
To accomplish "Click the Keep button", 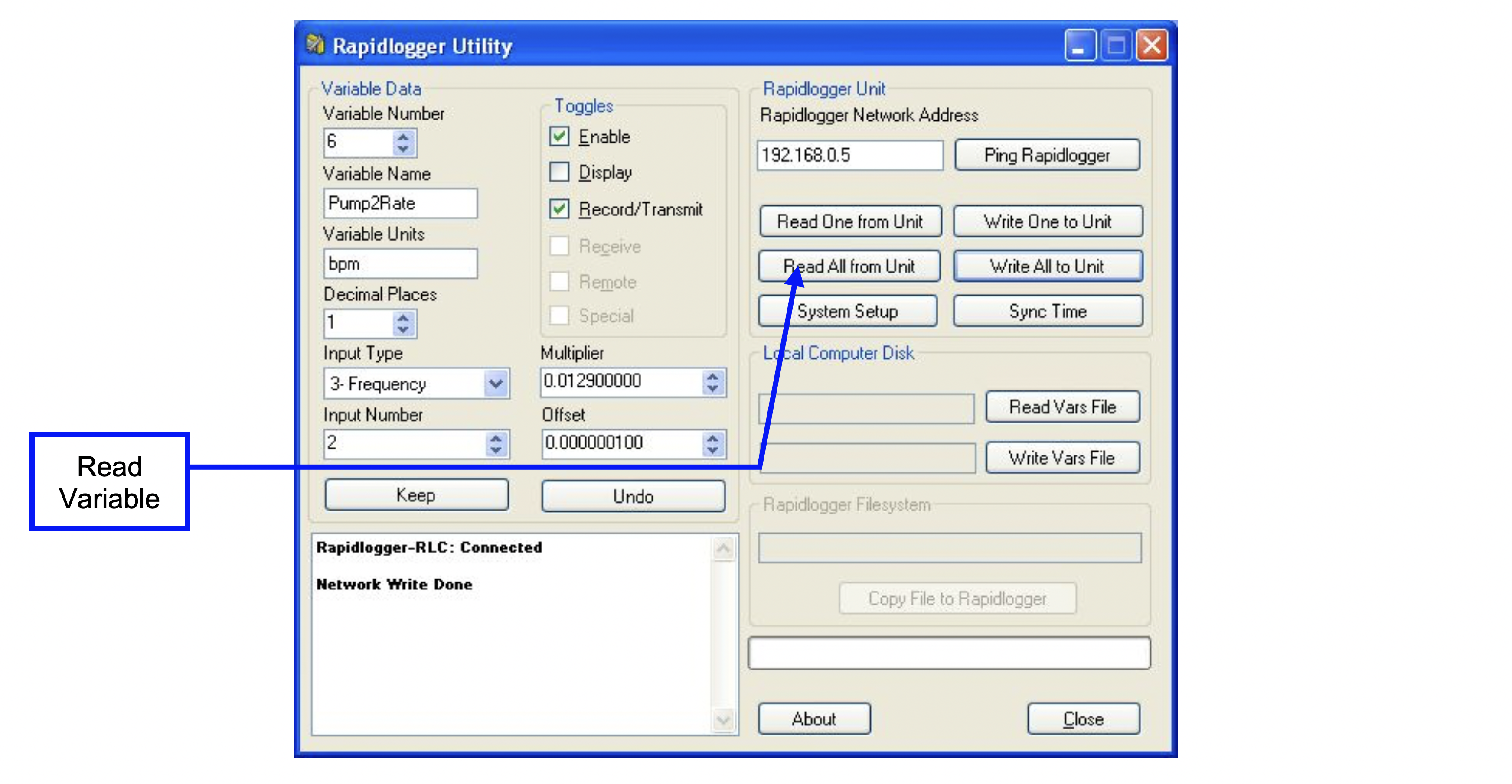I will pyautogui.click(x=416, y=494).
